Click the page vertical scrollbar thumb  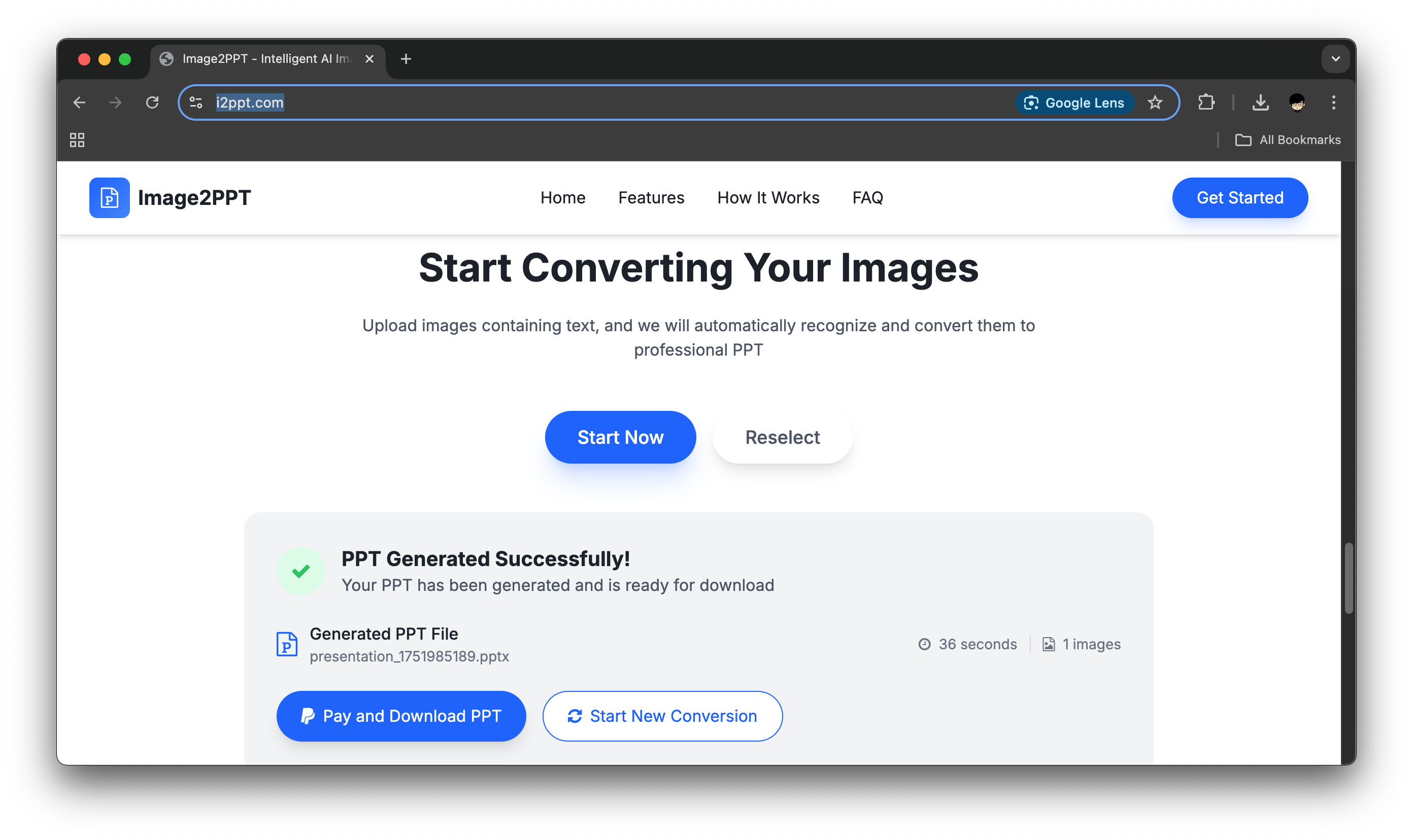pos(1349,577)
